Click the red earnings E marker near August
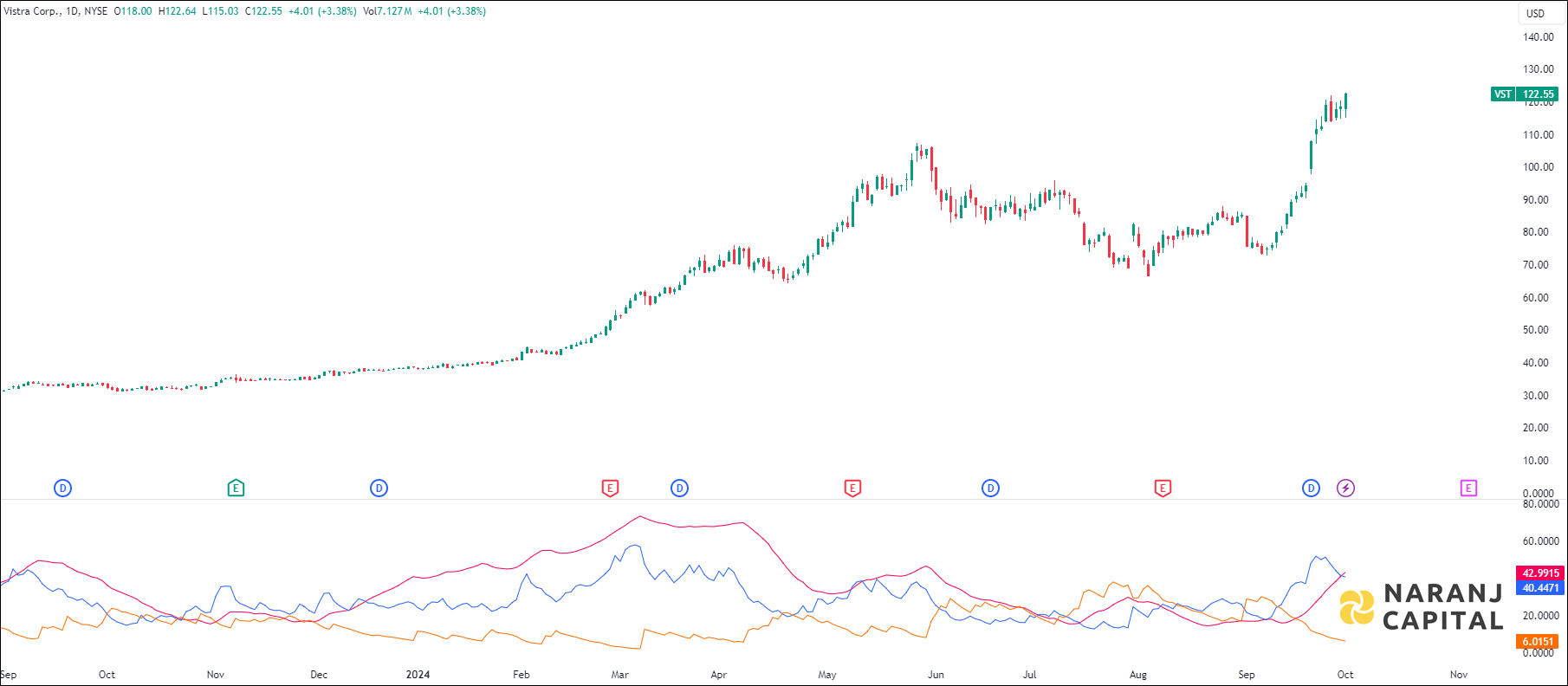The width and height of the screenshot is (1568, 686). pyautogui.click(x=1163, y=489)
